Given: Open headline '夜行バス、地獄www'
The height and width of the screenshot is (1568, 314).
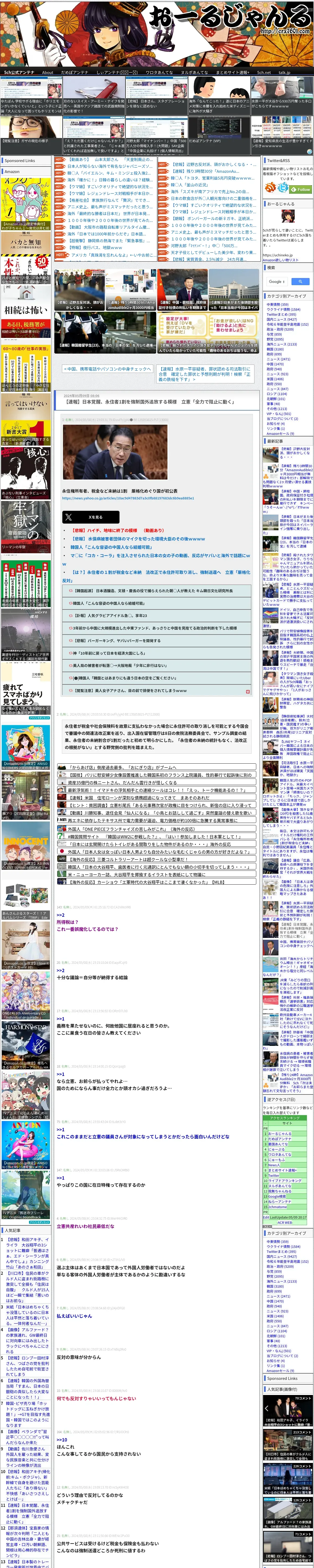Looking at the screenshot, I should (95, 248).
